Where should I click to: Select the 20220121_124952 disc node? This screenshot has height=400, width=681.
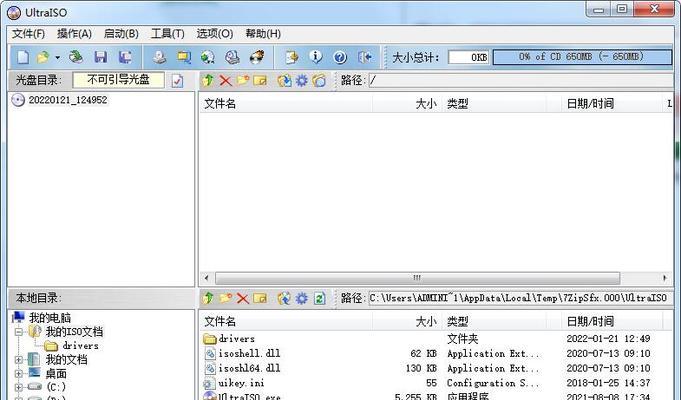68,100
